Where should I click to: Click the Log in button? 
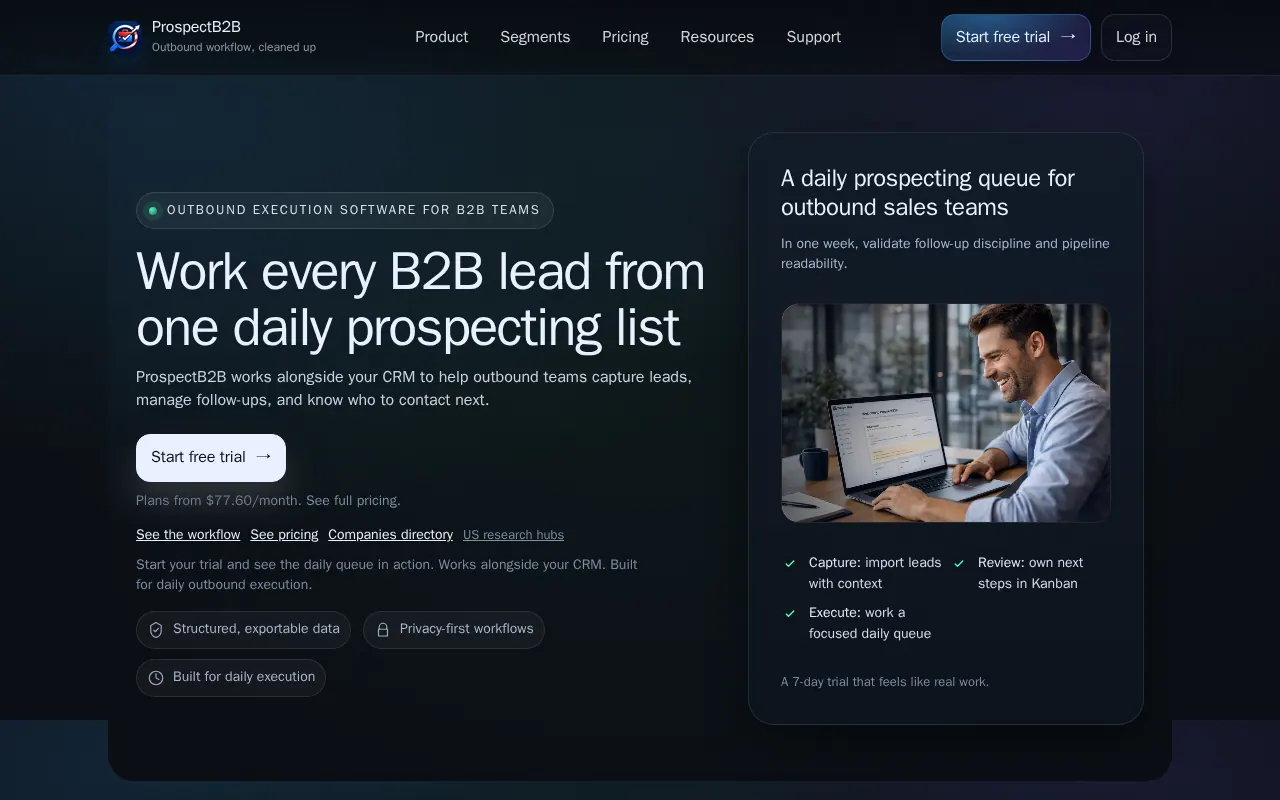[1136, 37]
